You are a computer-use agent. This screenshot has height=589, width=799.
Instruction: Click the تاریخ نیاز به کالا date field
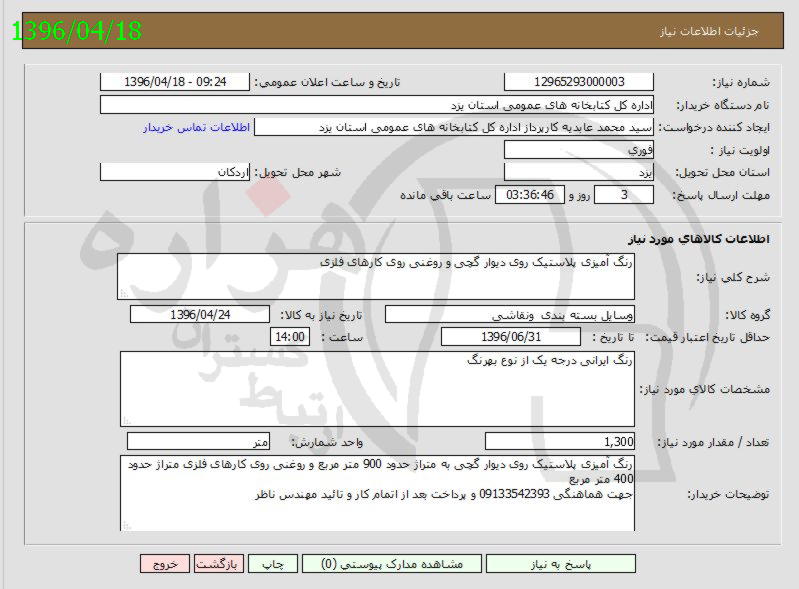coord(200,314)
